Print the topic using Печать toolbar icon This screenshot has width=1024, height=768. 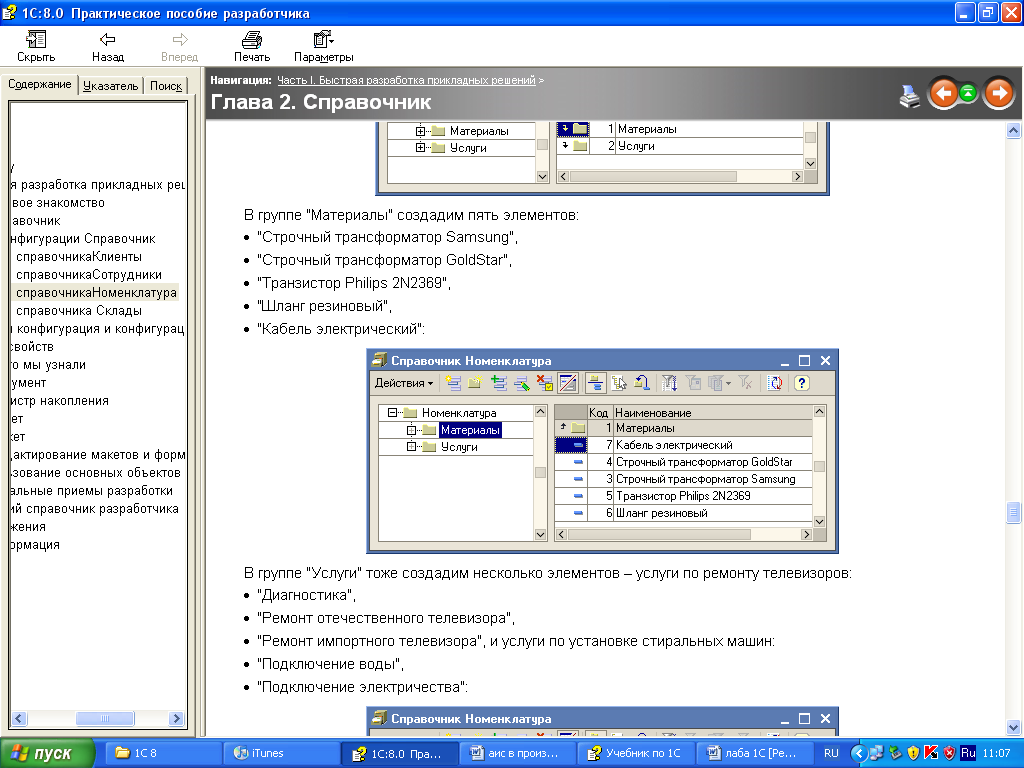click(252, 46)
